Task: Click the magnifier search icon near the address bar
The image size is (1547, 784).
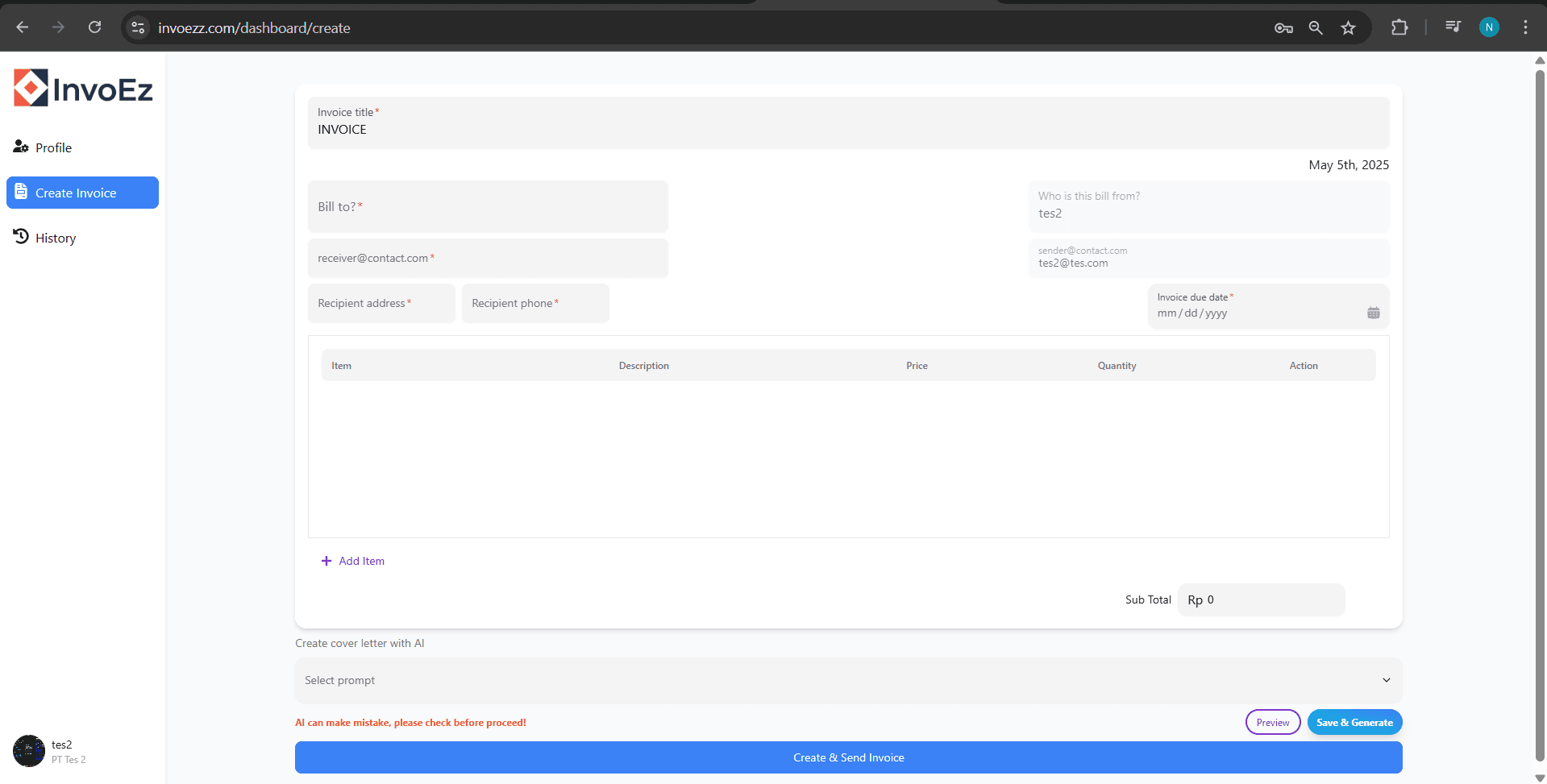Action: click(1316, 27)
